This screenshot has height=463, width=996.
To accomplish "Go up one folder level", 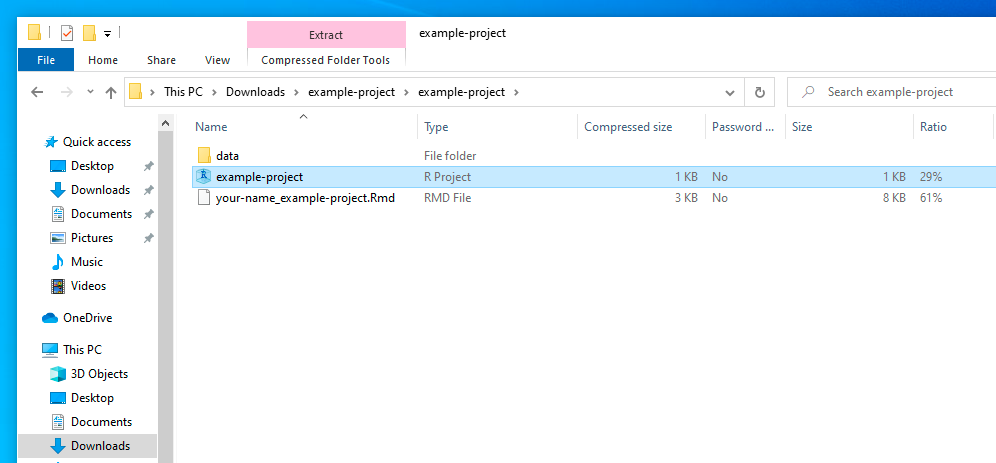I will [x=111, y=92].
